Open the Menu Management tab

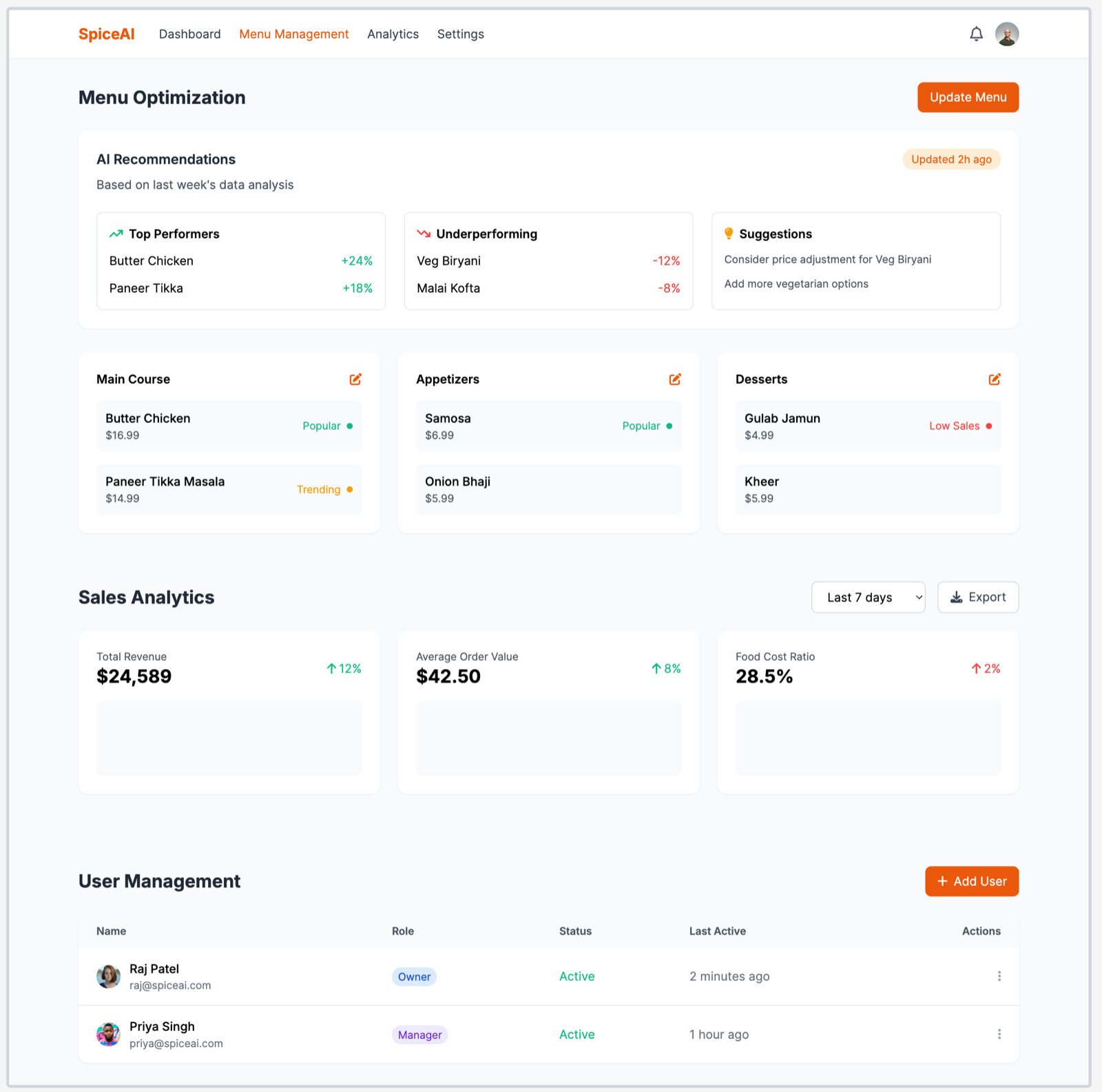coord(294,34)
